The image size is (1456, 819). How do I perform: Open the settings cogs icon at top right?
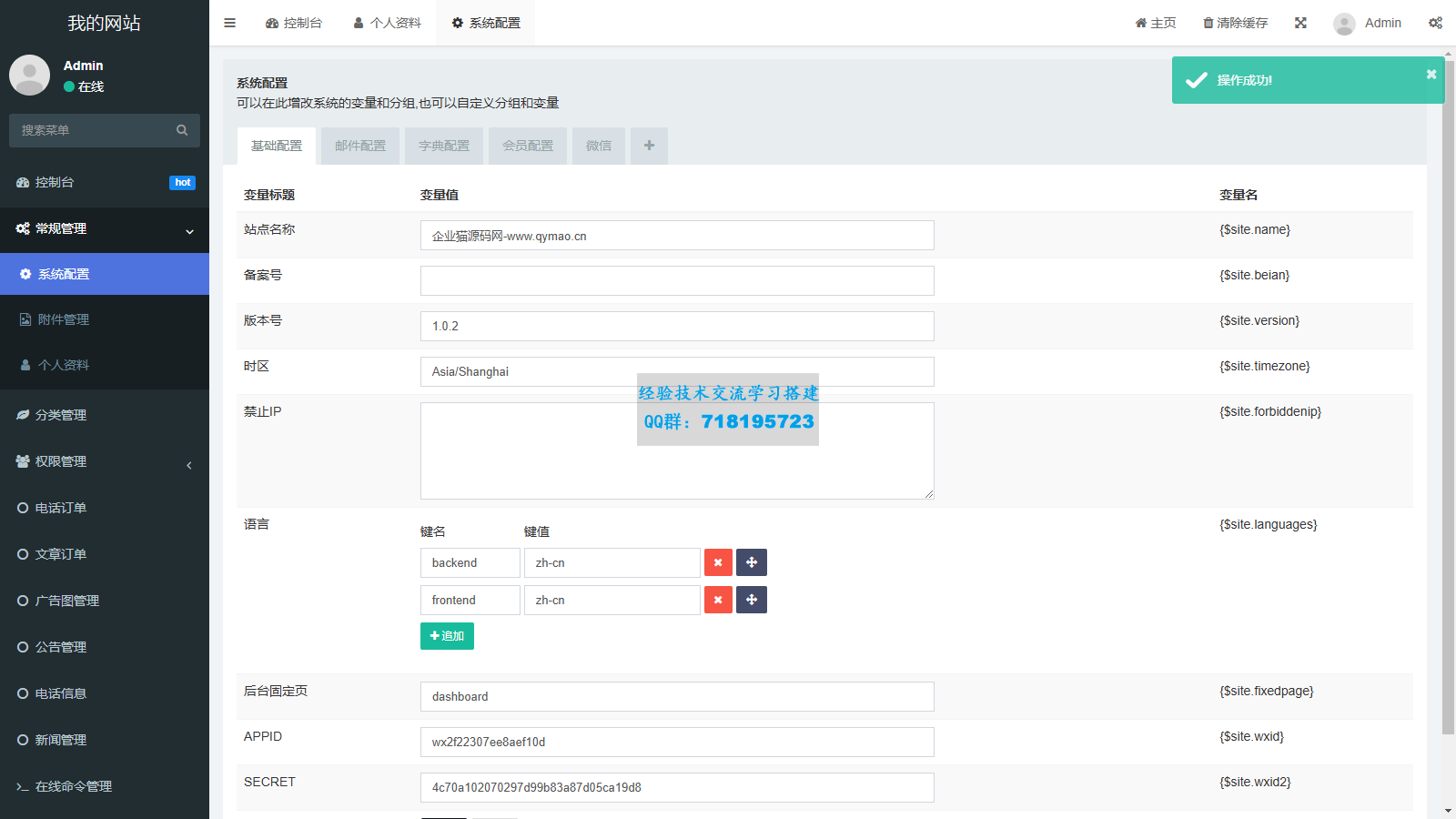tap(1435, 23)
